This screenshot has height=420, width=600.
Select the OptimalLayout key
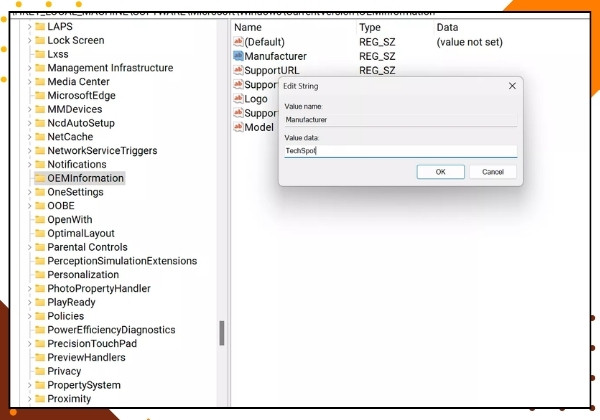(81, 233)
